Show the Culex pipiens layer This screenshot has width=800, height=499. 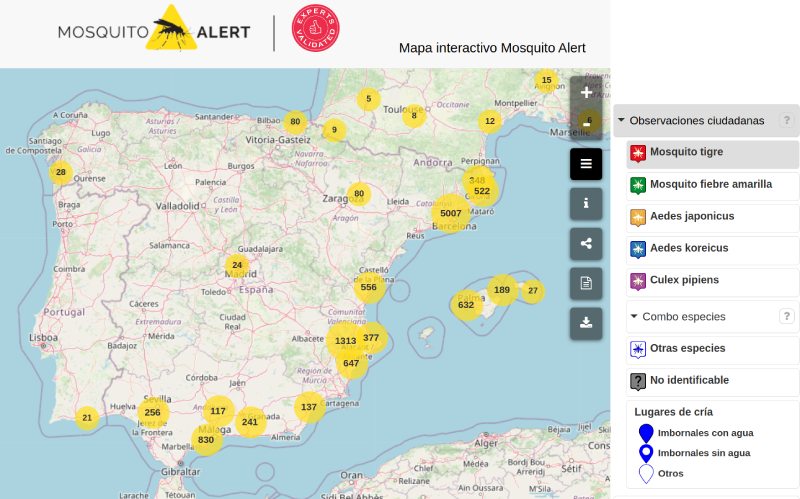point(712,281)
